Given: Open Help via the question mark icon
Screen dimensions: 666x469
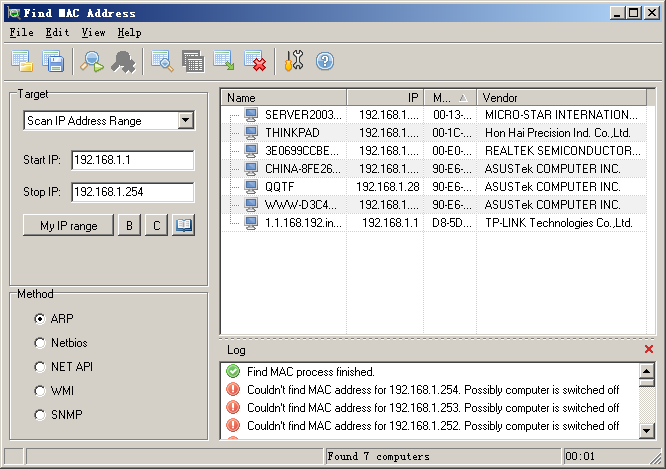Looking at the screenshot, I should 324,62.
